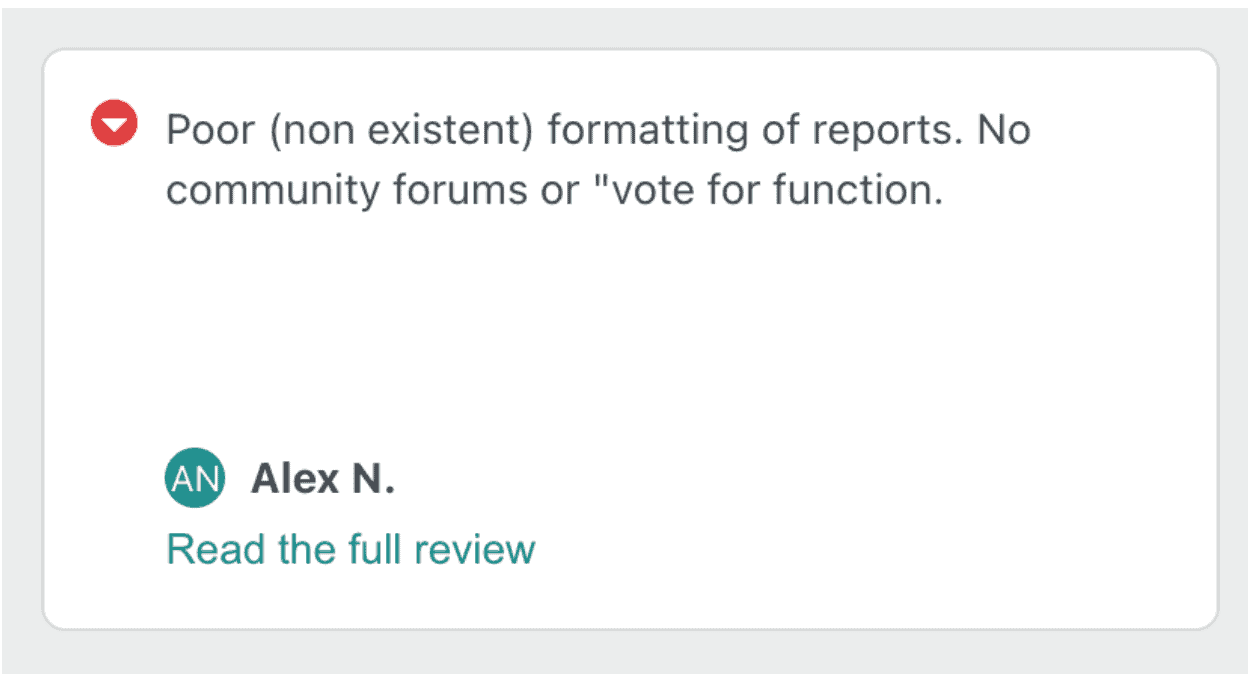Click the reviewer name Alex N.
This screenshot has width=1248, height=674.
323,479
